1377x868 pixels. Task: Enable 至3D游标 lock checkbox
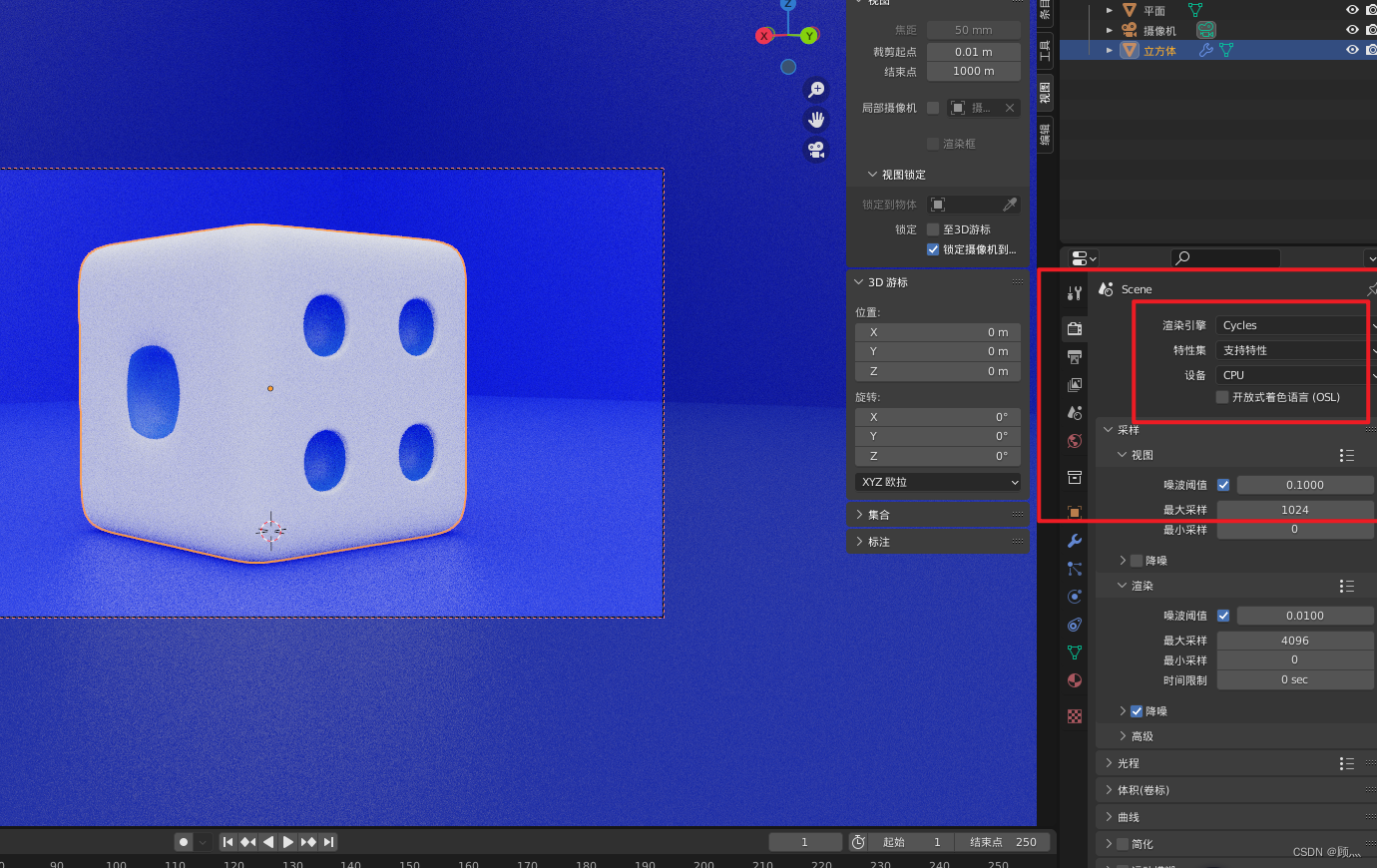pos(933,229)
